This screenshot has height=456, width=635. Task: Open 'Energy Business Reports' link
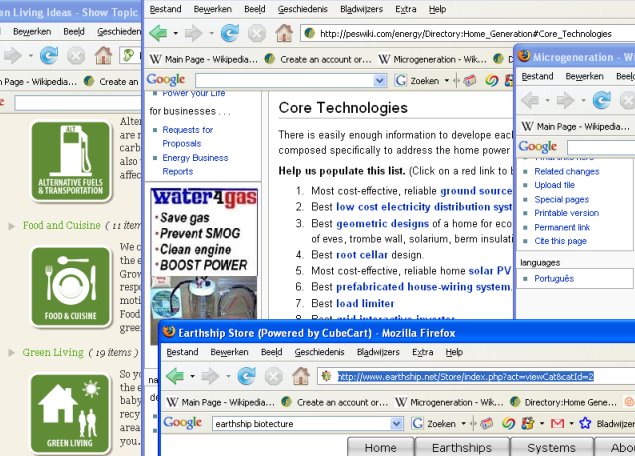[x=195, y=164]
